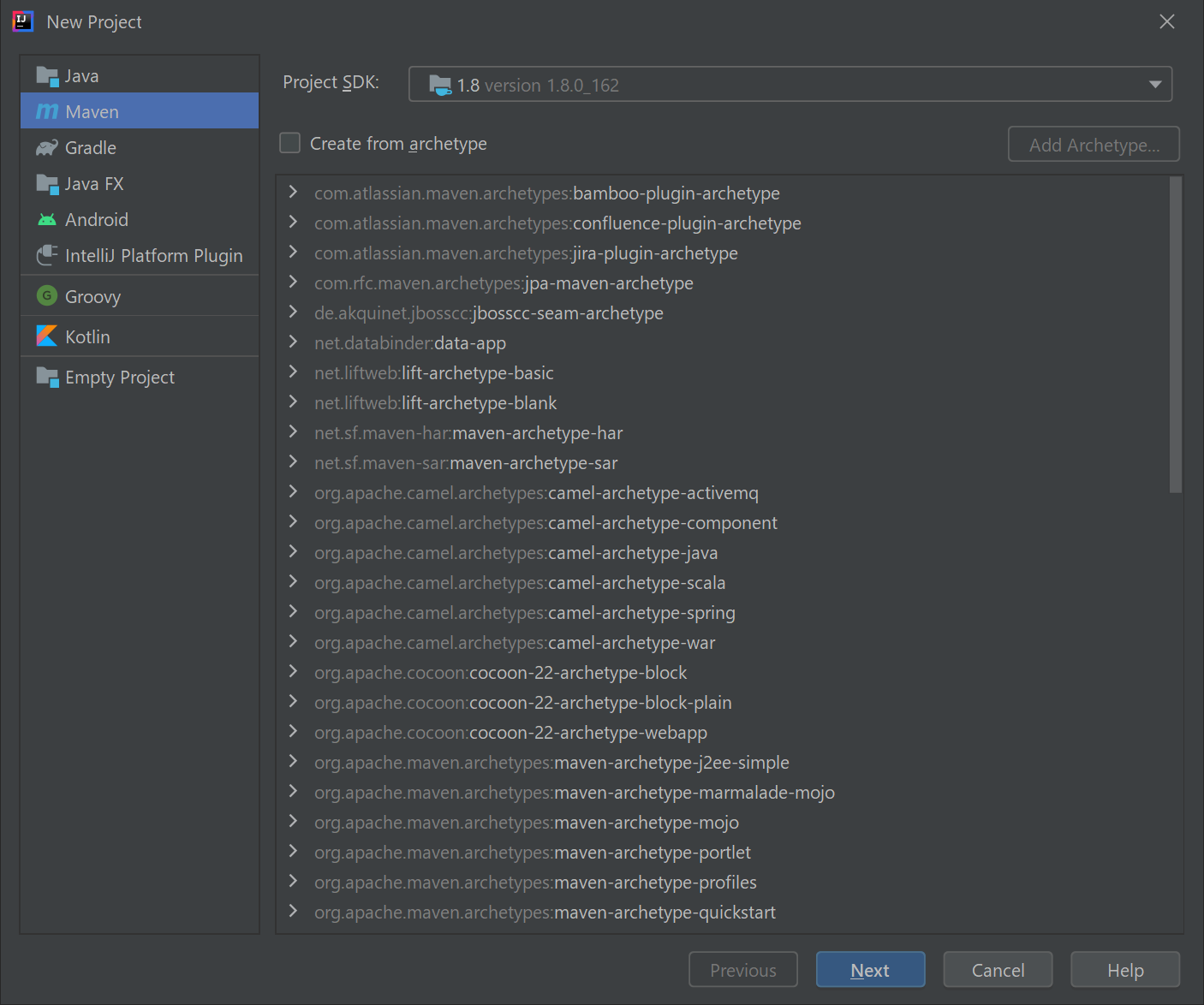Click the Groovy green circle icon
This screenshot has width=1204, height=1005.
tap(47, 296)
